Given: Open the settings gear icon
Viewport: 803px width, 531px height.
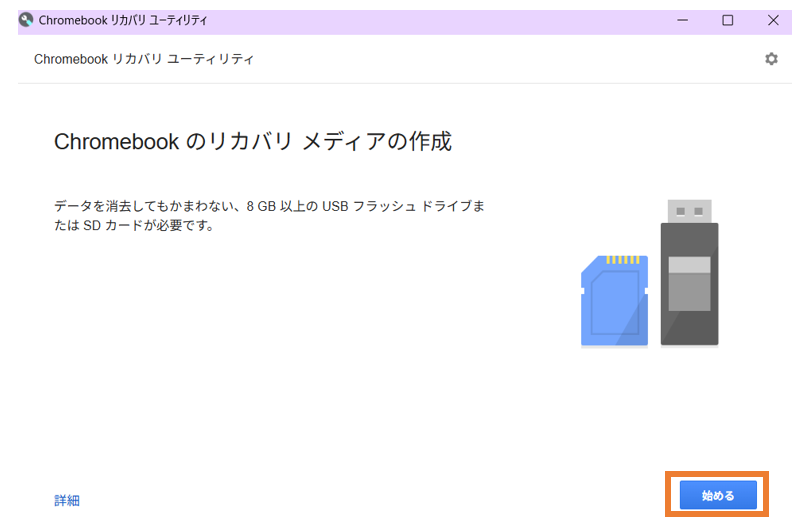Looking at the screenshot, I should [x=771, y=59].
